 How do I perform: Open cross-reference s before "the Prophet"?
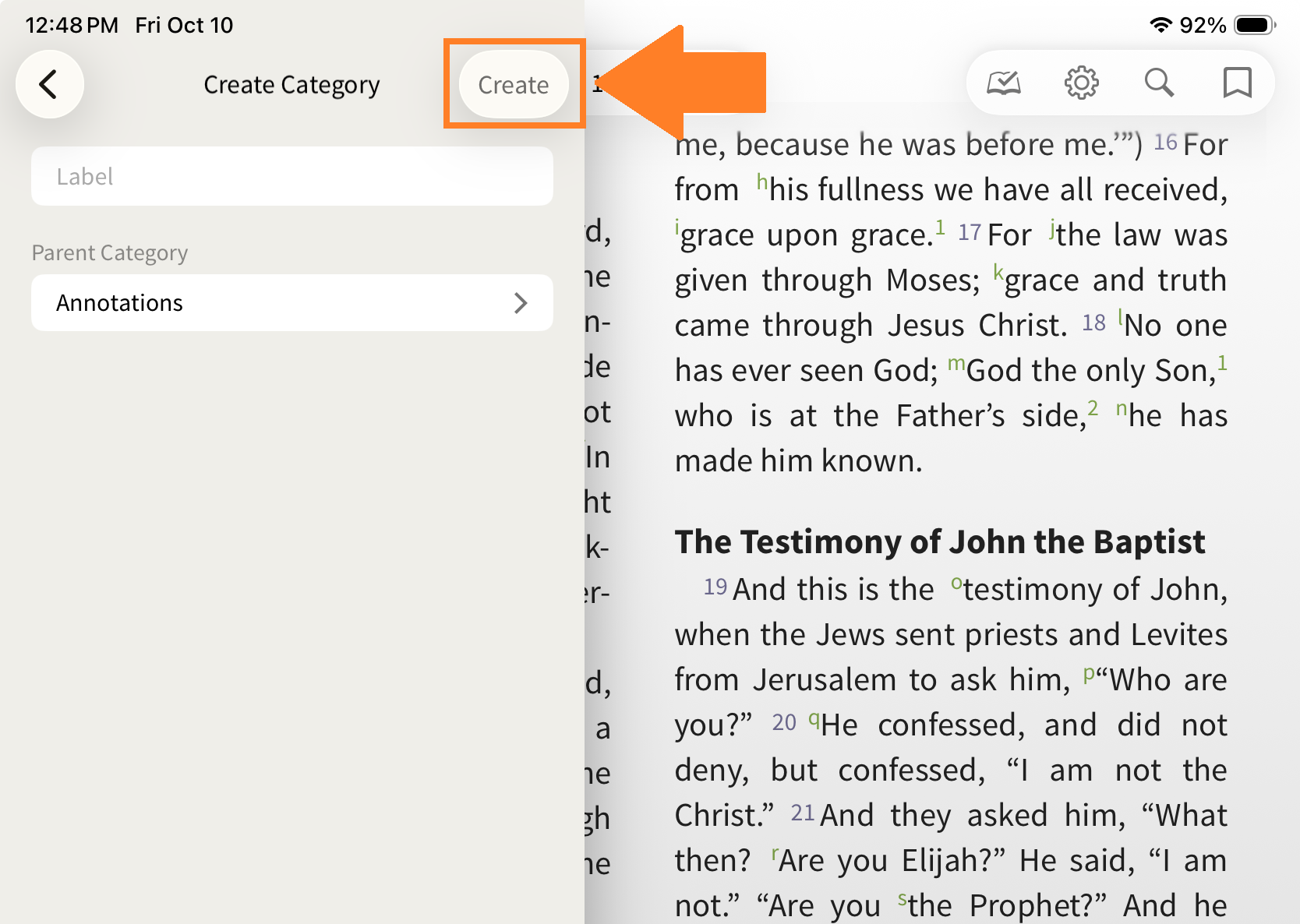tap(902, 900)
